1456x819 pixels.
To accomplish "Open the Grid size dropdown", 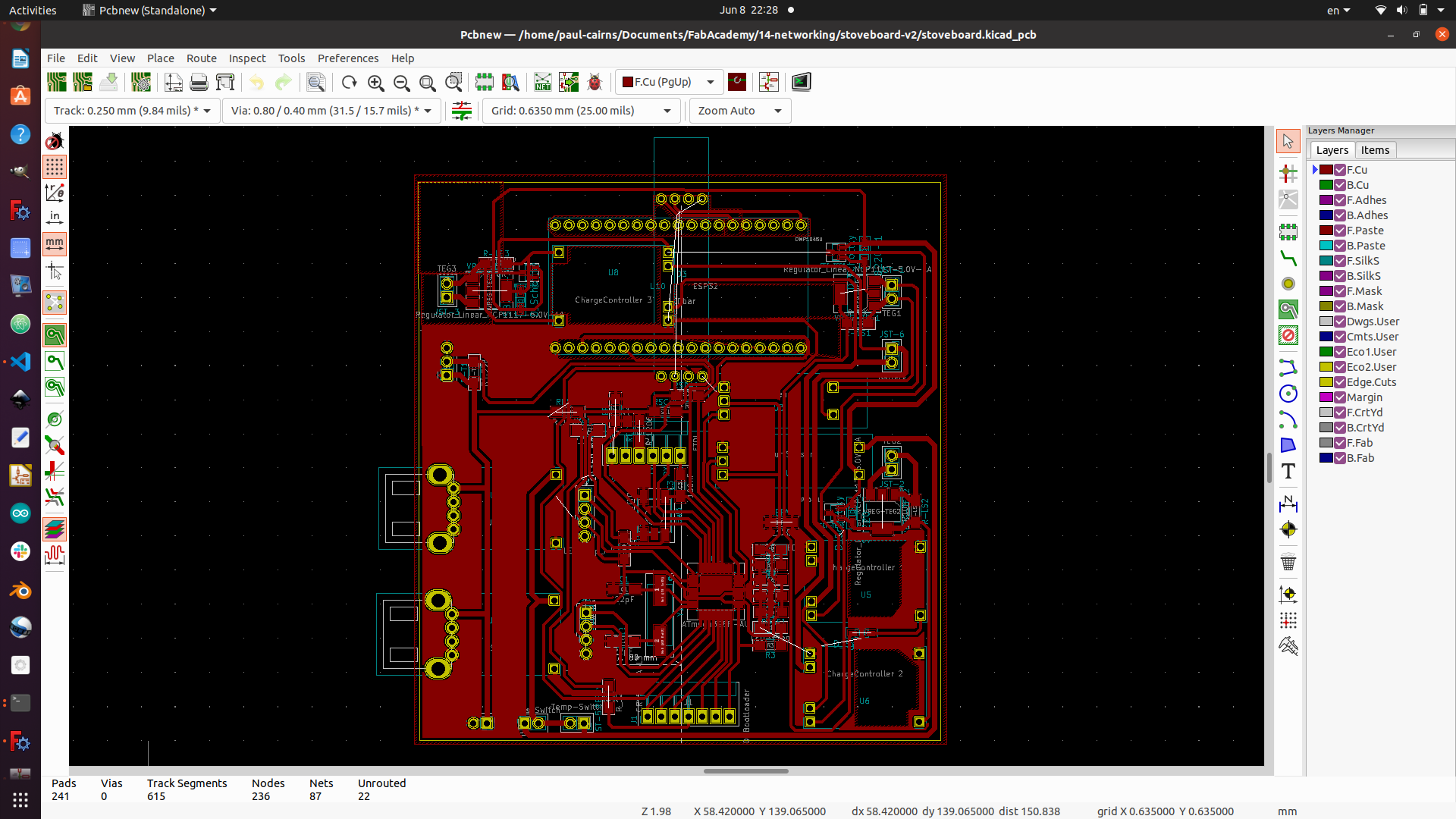I will pos(581,111).
